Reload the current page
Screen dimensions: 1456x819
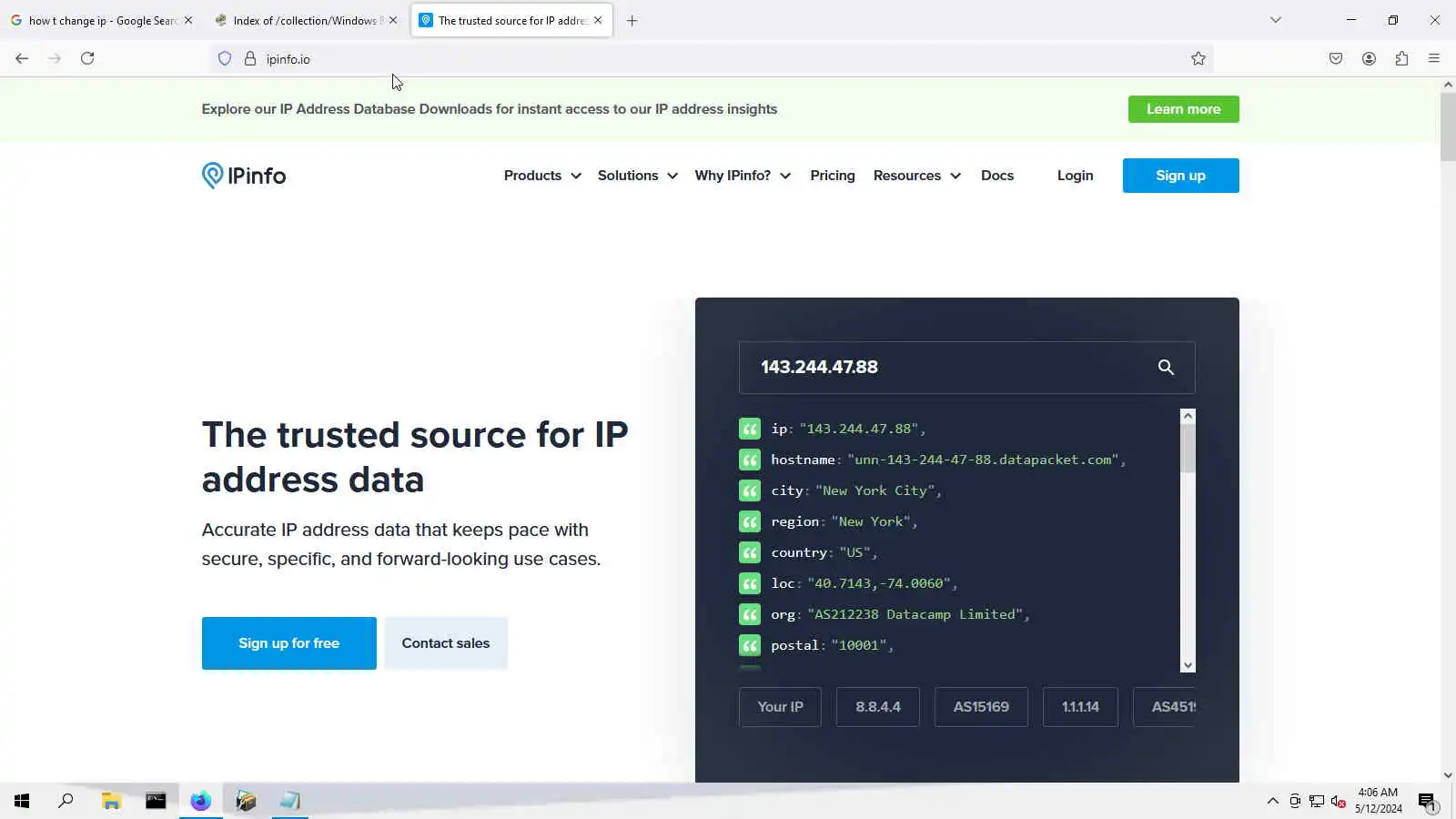87,59
